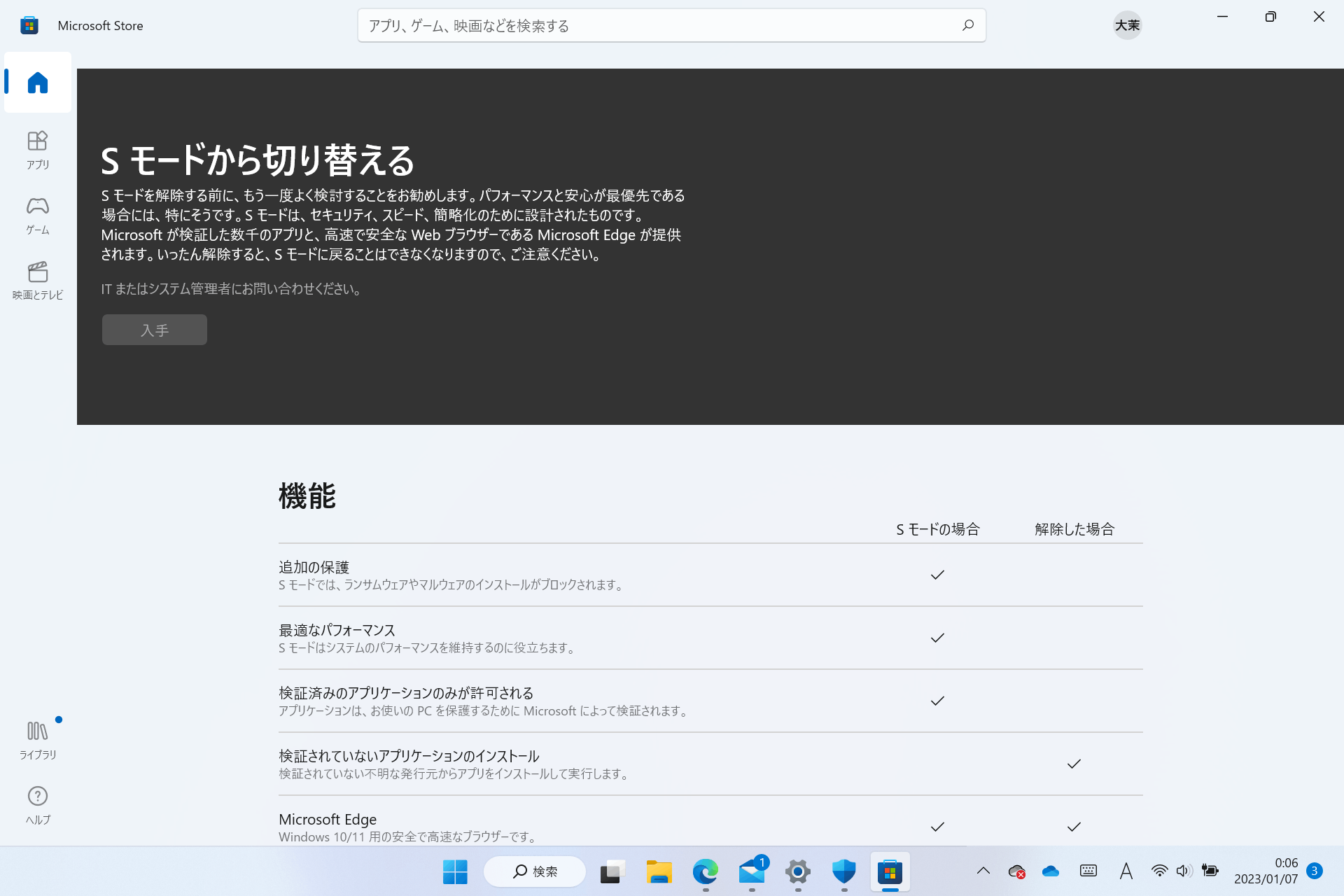This screenshot has width=1344, height=896.
Task: Open the ライブラリ page
Action: [38, 740]
